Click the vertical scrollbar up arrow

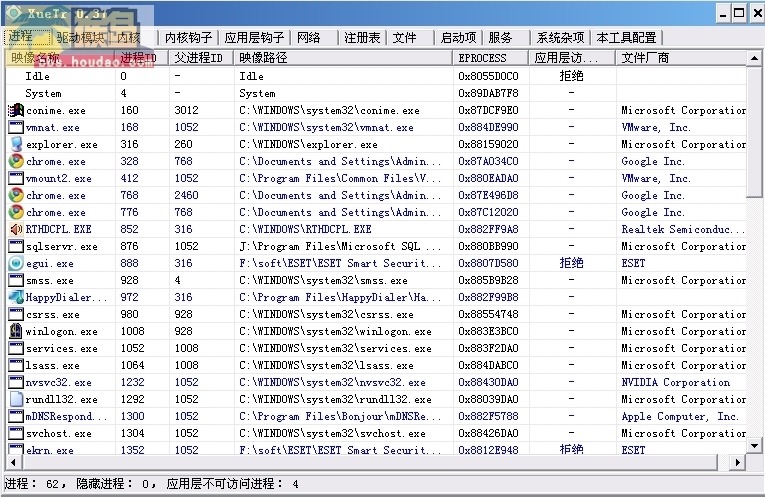click(x=754, y=59)
